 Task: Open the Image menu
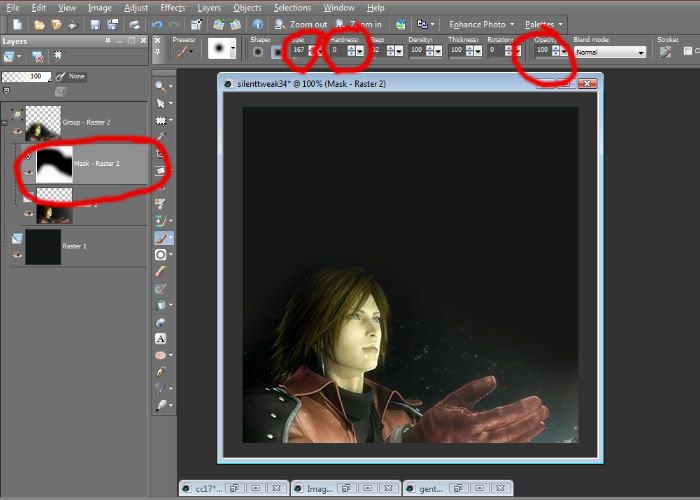pos(100,8)
